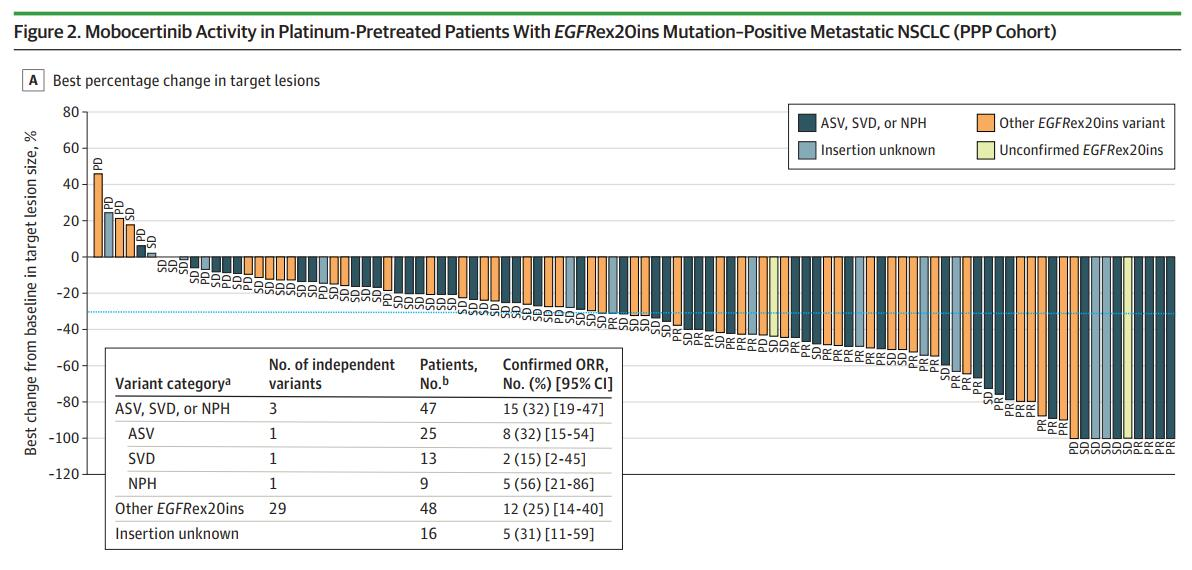The height and width of the screenshot is (570, 1192).
Task: Click the orange Other EGFRex20ins variant legend swatch
Action: coord(985,123)
